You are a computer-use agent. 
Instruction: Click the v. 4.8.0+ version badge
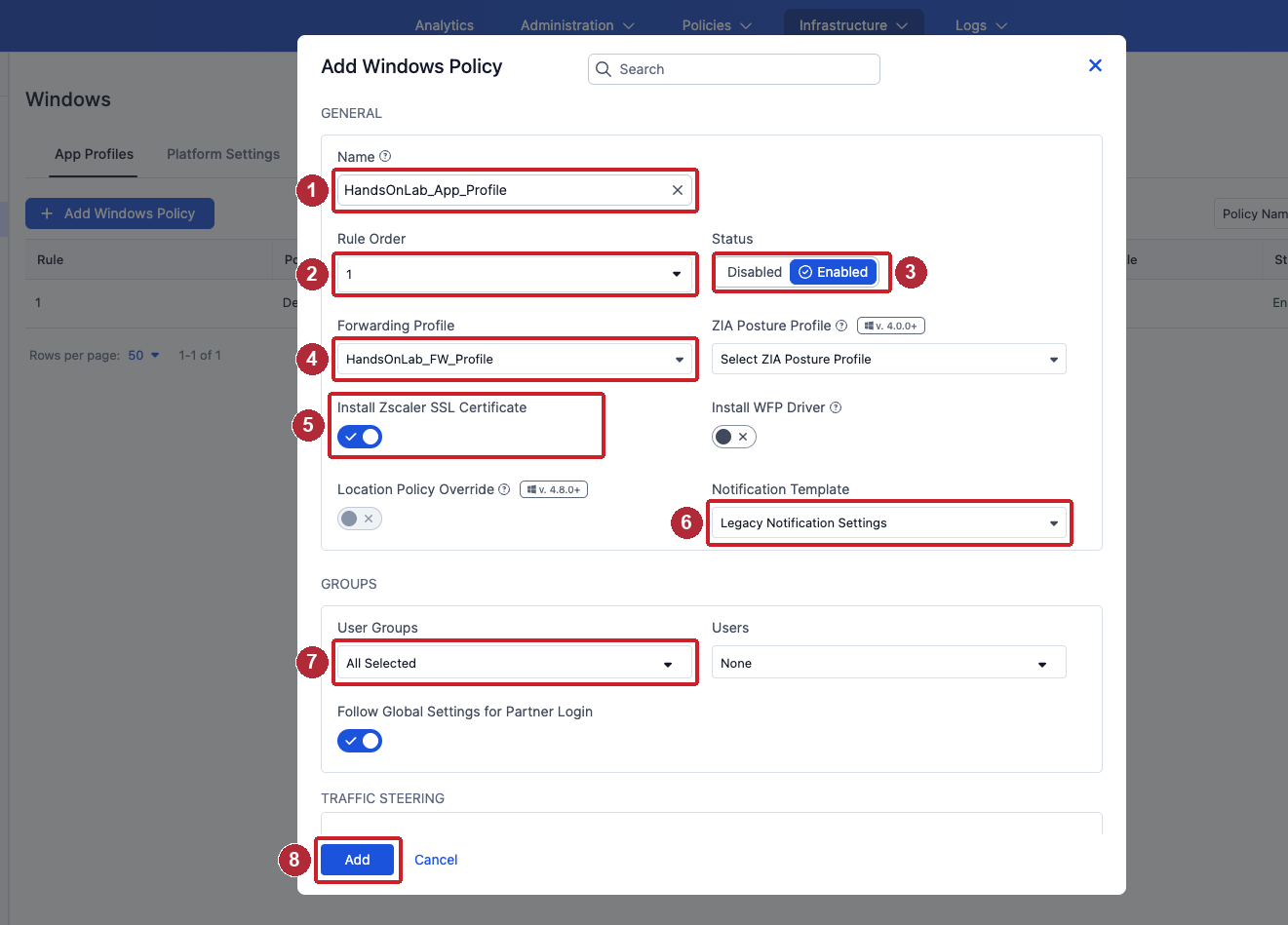pyautogui.click(x=554, y=489)
